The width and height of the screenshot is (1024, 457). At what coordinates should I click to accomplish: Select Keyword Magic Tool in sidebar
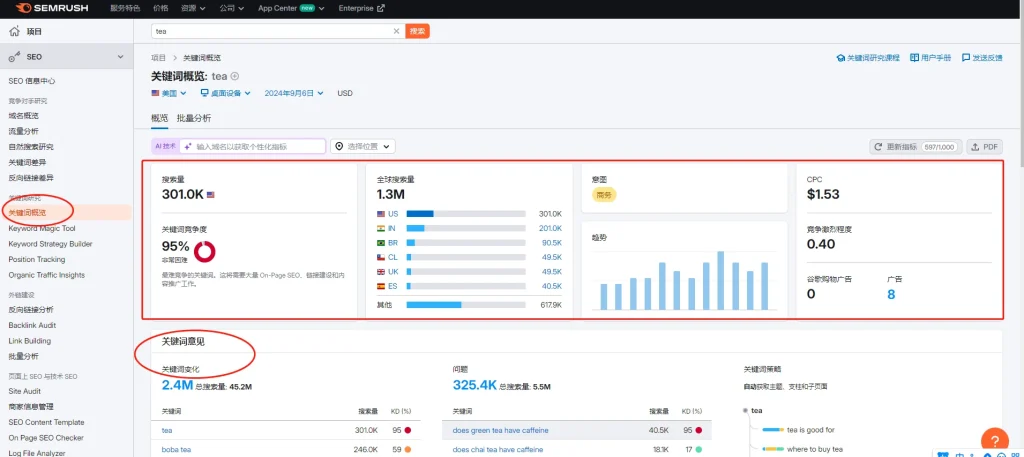click(x=42, y=228)
